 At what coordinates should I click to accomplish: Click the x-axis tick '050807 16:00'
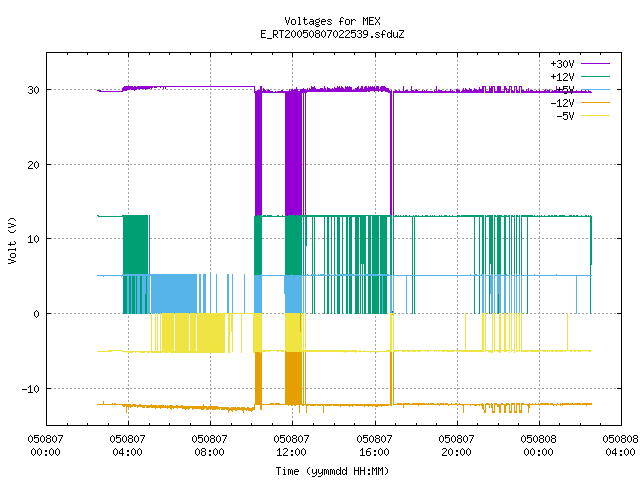coord(374,446)
